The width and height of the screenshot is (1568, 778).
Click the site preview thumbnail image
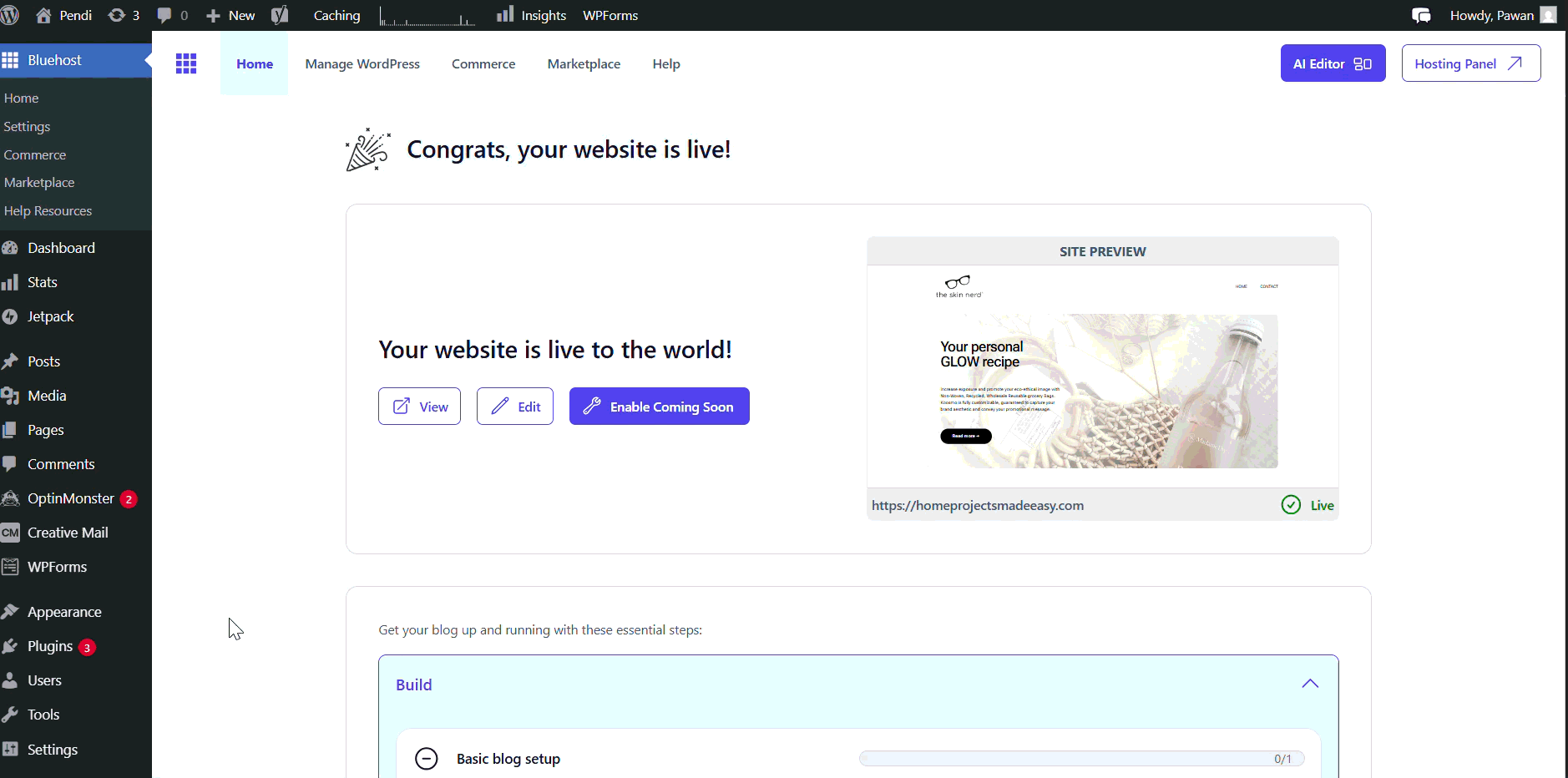[1102, 376]
